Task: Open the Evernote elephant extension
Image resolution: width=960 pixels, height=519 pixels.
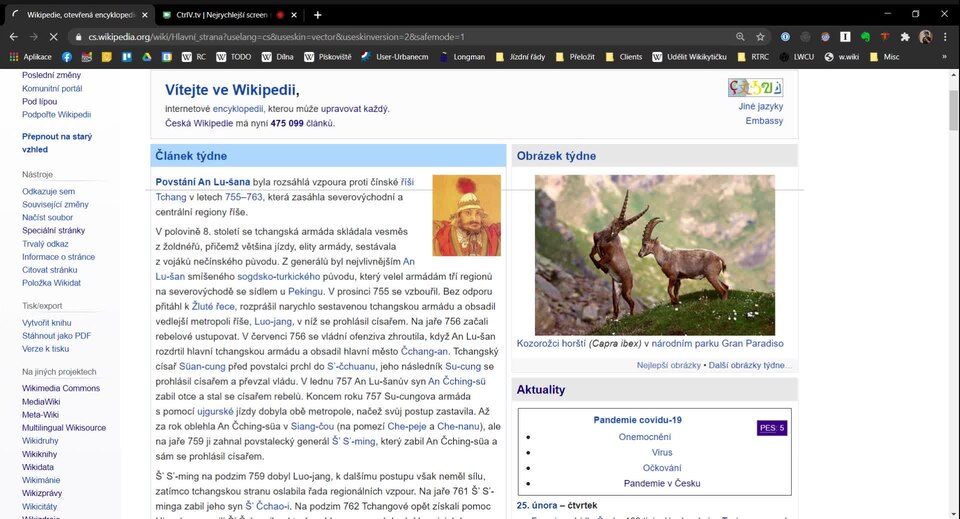Action: pos(865,37)
